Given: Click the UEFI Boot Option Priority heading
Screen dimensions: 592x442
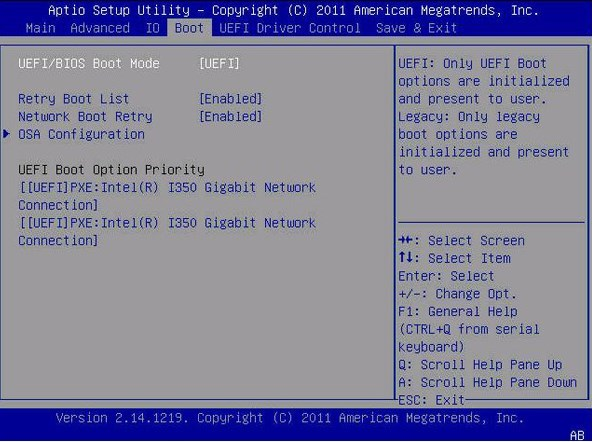Looking at the screenshot, I should [x=111, y=170].
